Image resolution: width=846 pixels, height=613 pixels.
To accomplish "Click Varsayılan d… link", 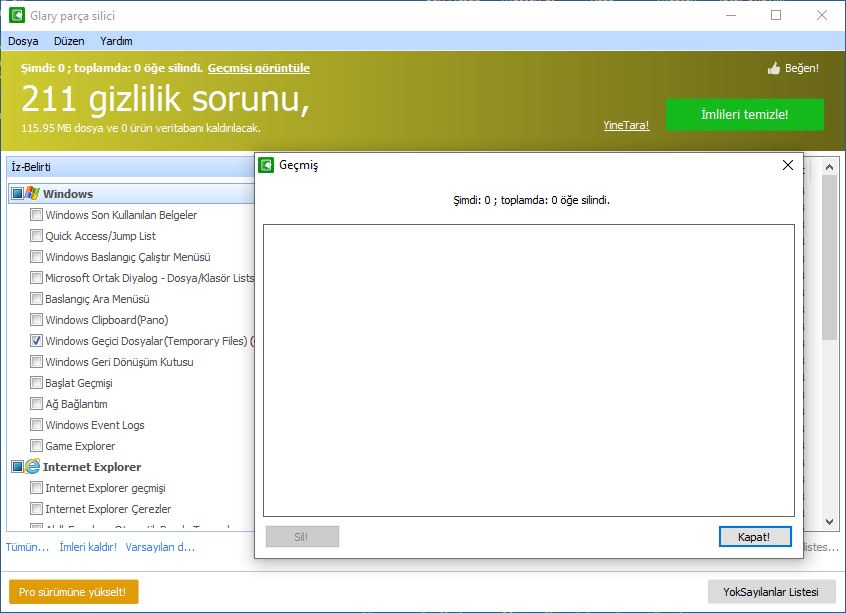I will coord(160,547).
